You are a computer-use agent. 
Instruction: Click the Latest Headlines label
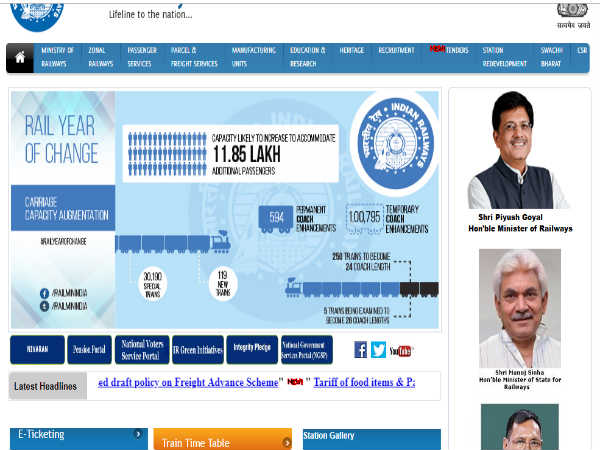(46, 386)
